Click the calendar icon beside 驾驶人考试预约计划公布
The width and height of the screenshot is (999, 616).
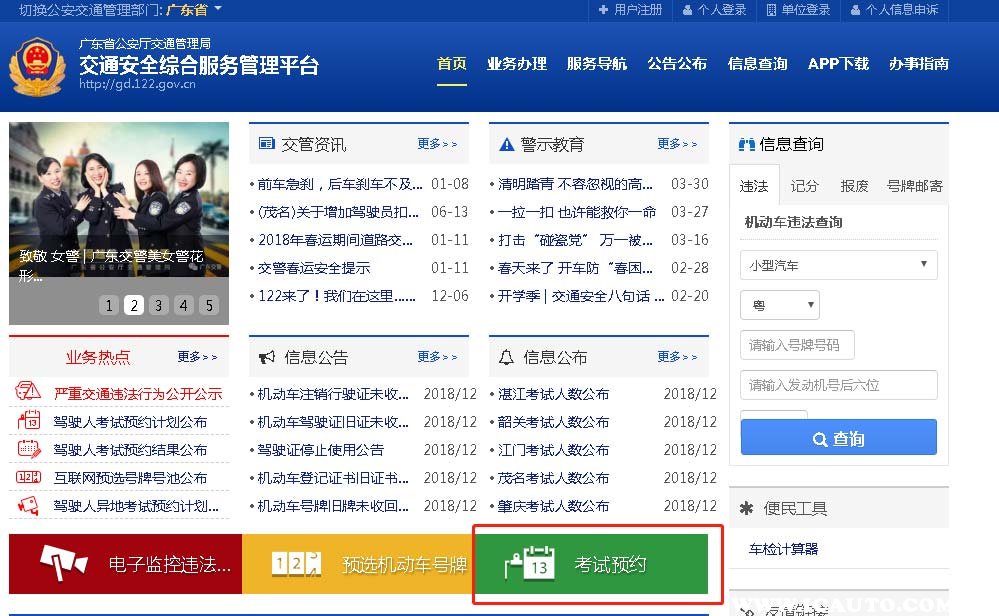(29, 421)
